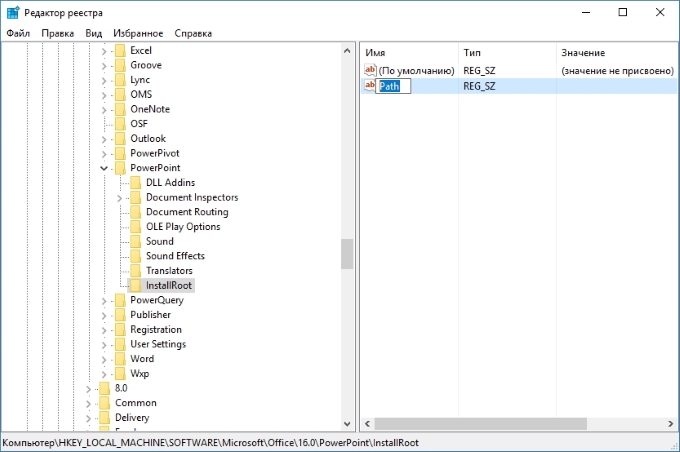Expand the OMS key arrow
The image size is (680, 452).
click(x=104, y=95)
